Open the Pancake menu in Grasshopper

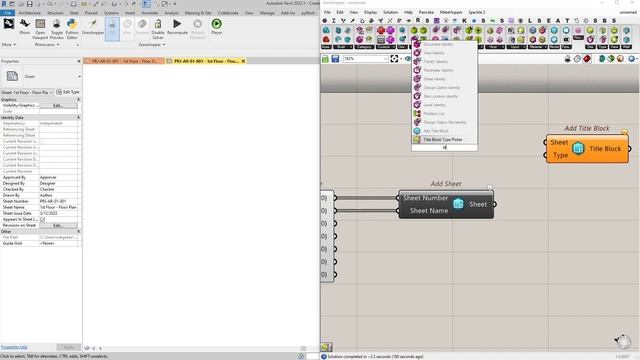coord(426,12)
